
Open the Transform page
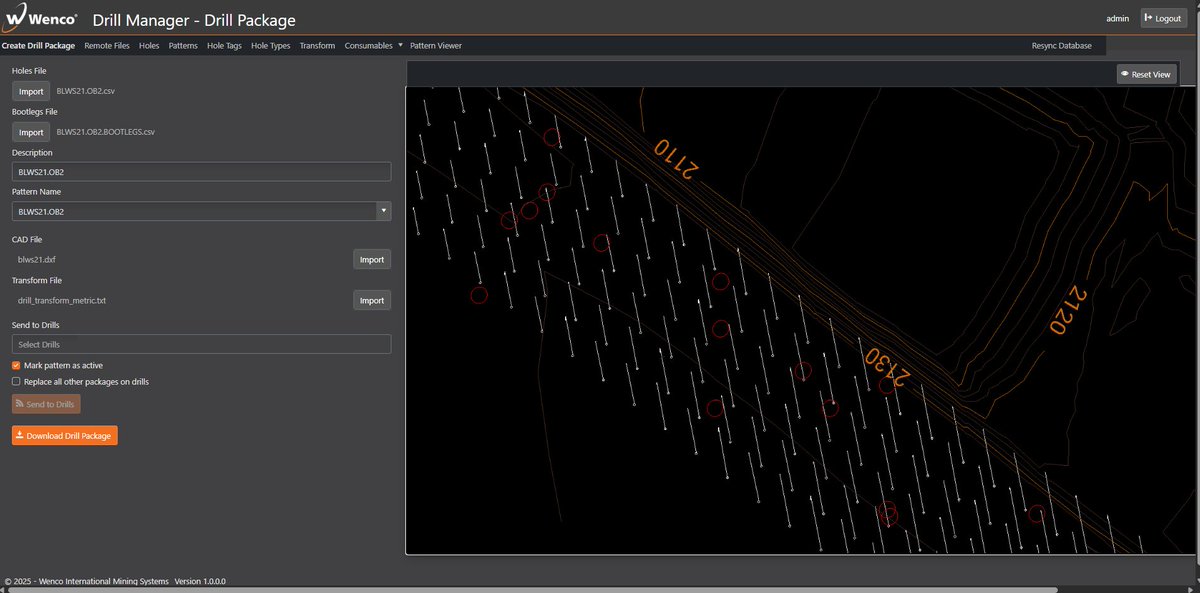tap(317, 46)
